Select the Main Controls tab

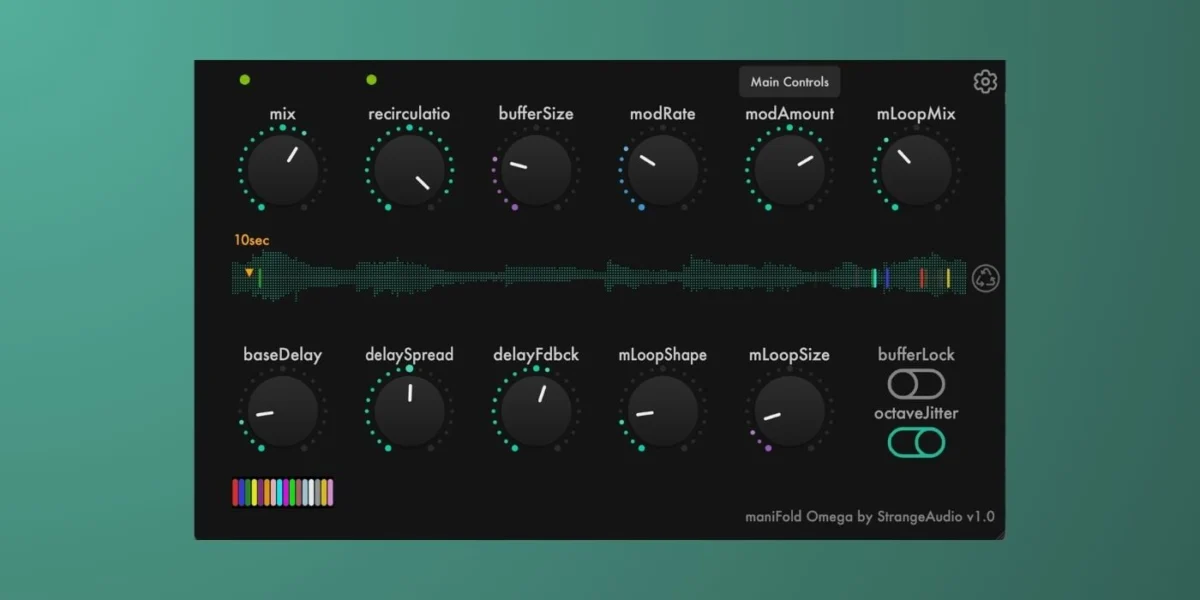click(790, 82)
